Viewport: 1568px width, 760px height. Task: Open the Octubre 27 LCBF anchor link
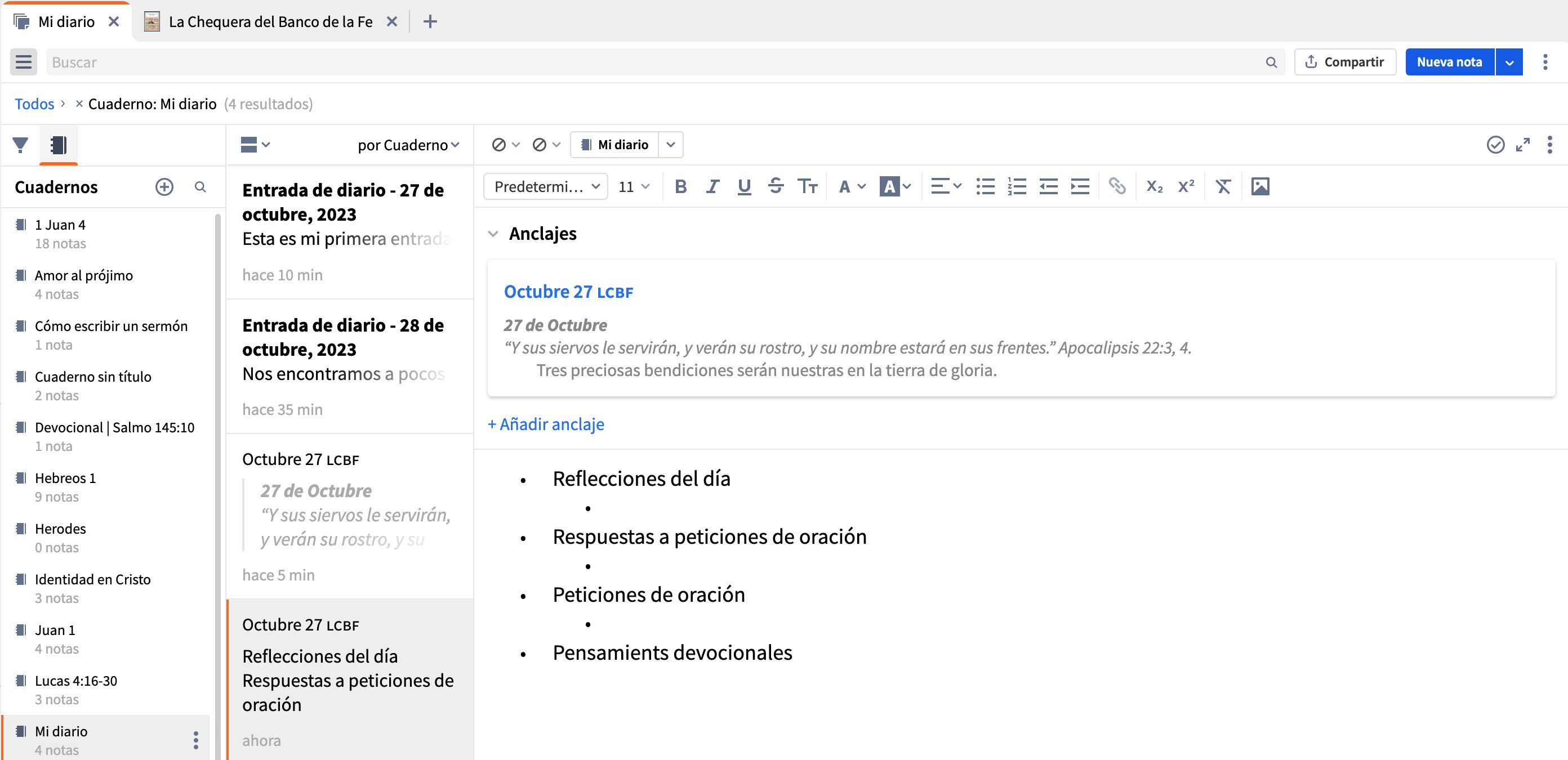[x=568, y=292]
